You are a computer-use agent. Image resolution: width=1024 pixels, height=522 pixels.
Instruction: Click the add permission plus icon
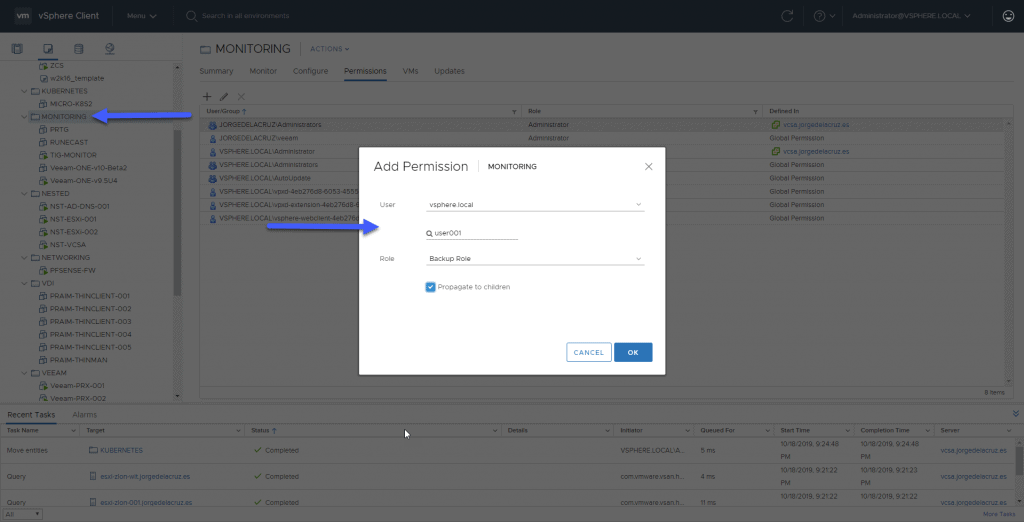click(207, 96)
